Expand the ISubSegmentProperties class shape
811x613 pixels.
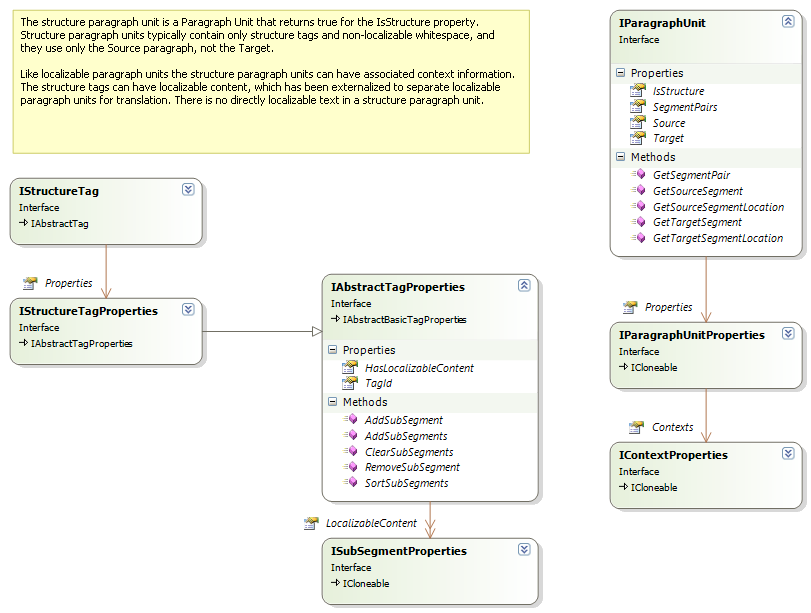[524, 550]
